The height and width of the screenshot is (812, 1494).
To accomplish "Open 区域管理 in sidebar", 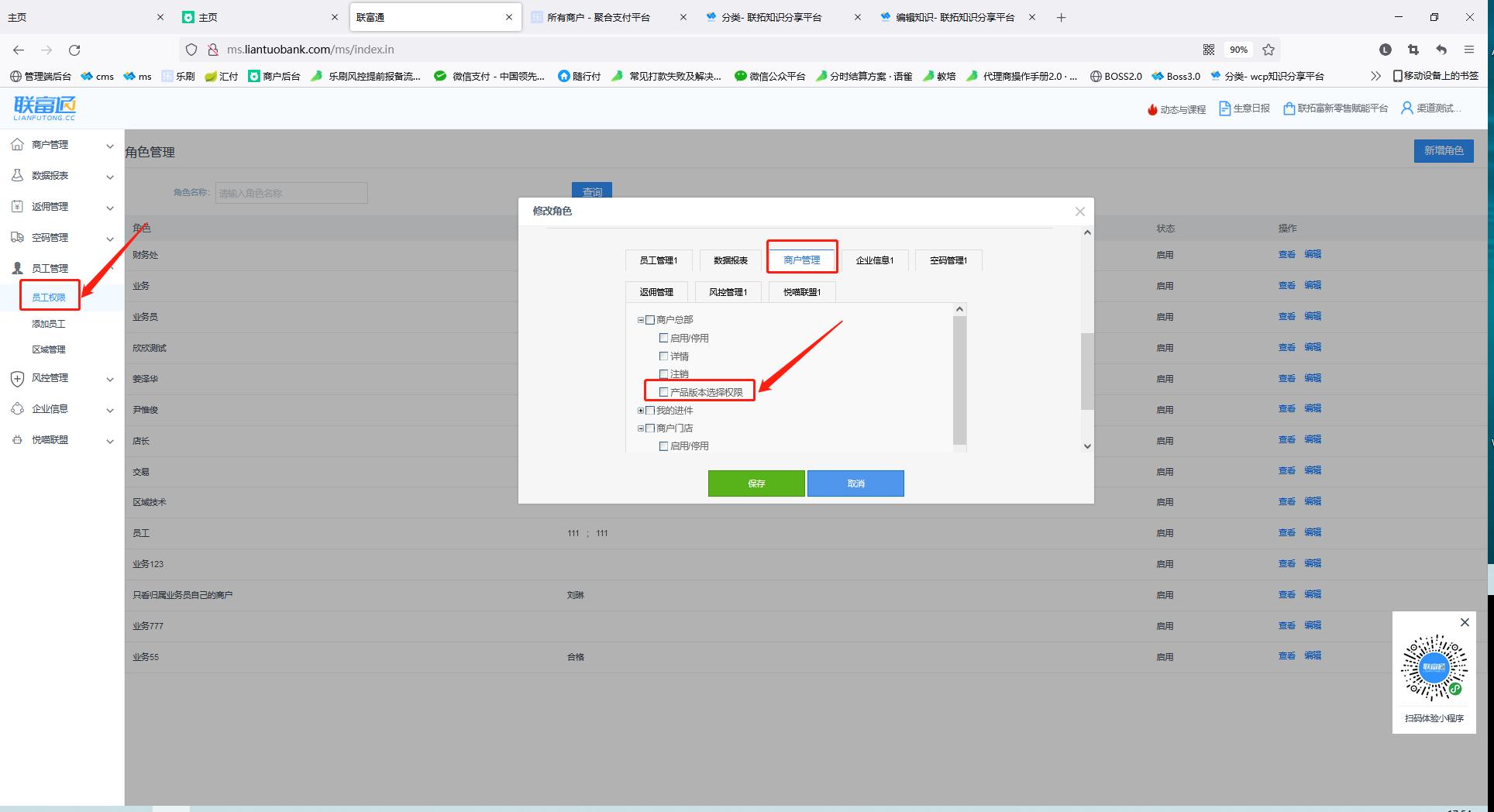I will tap(49, 349).
